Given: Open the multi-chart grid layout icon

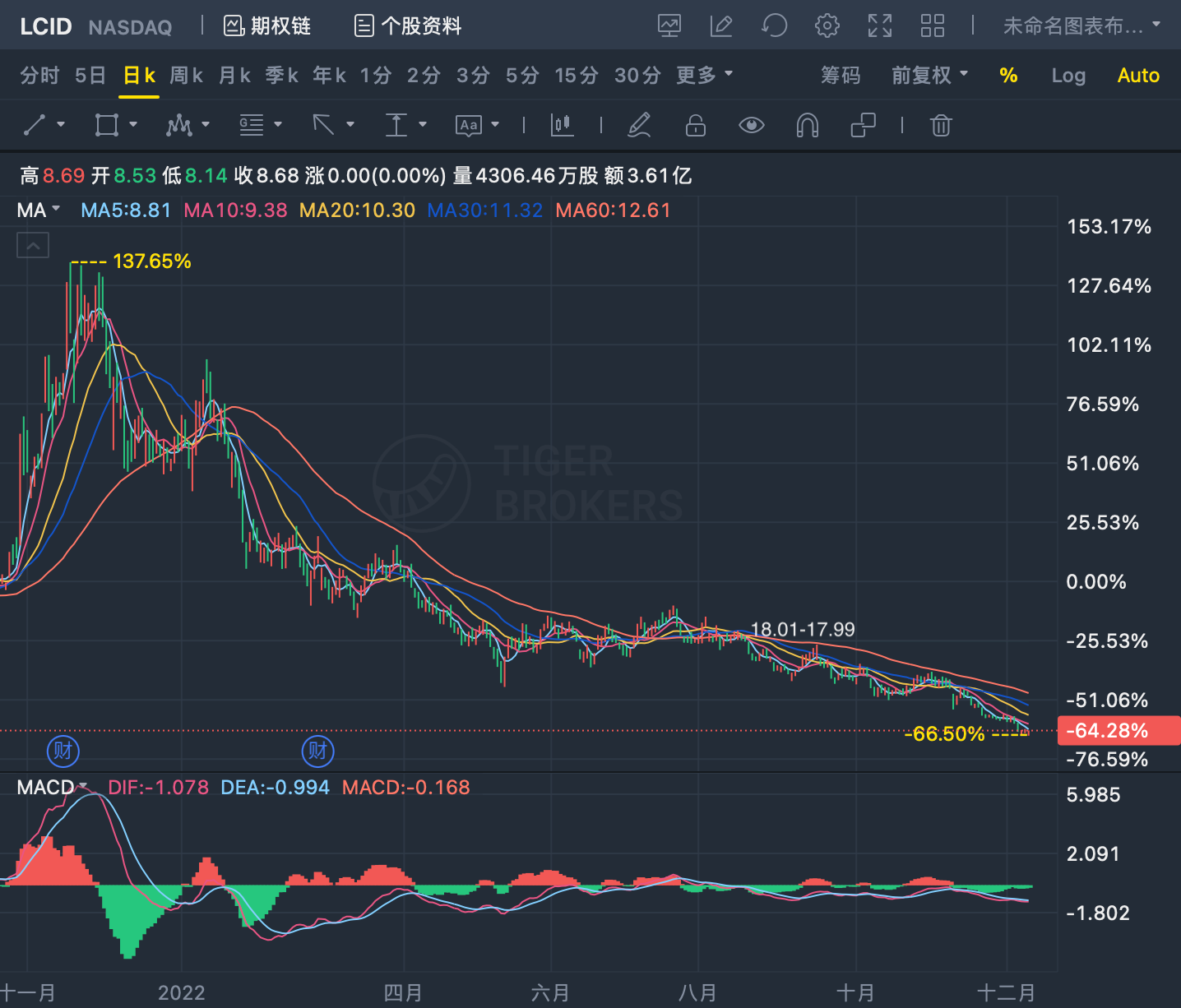Looking at the screenshot, I should click(x=933, y=26).
